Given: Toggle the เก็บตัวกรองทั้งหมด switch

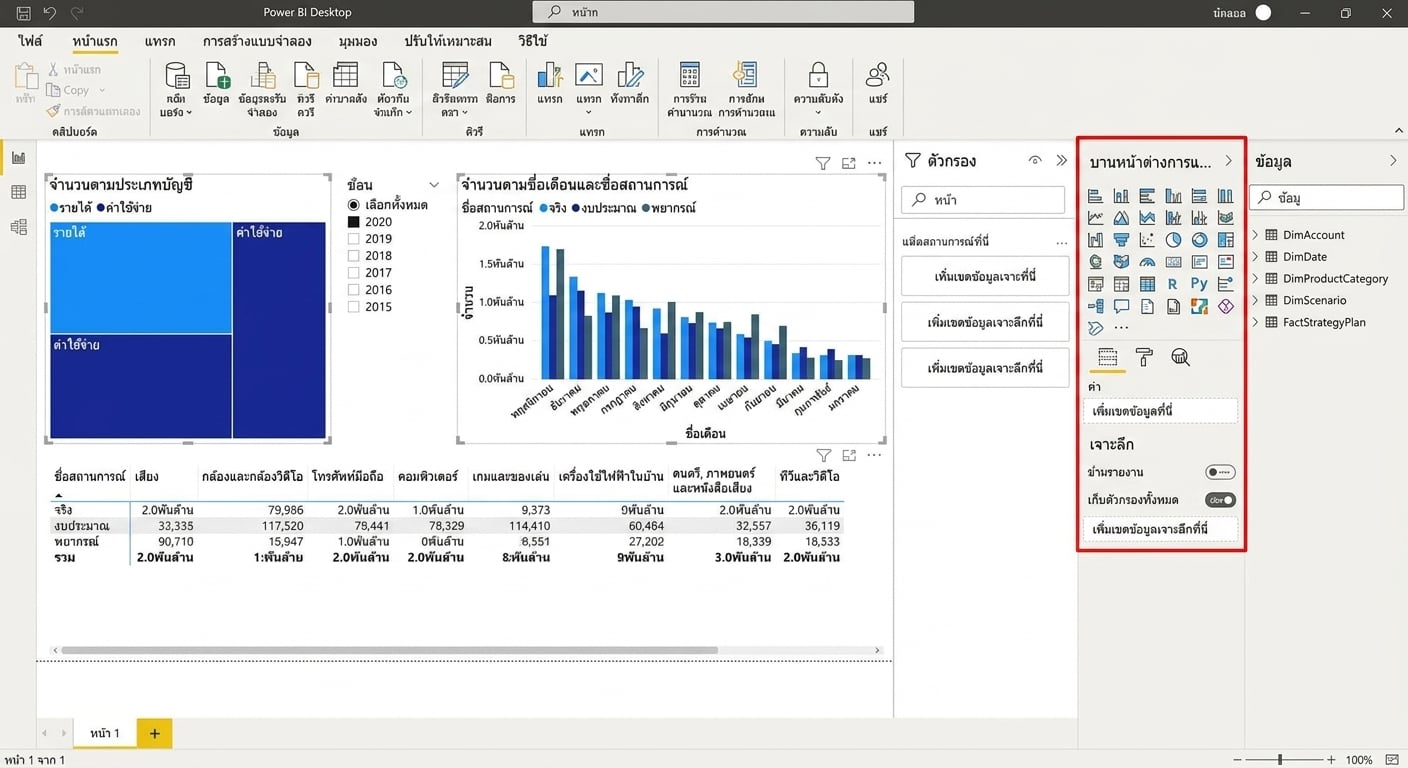Looking at the screenshot, I should pos(1220,499).
